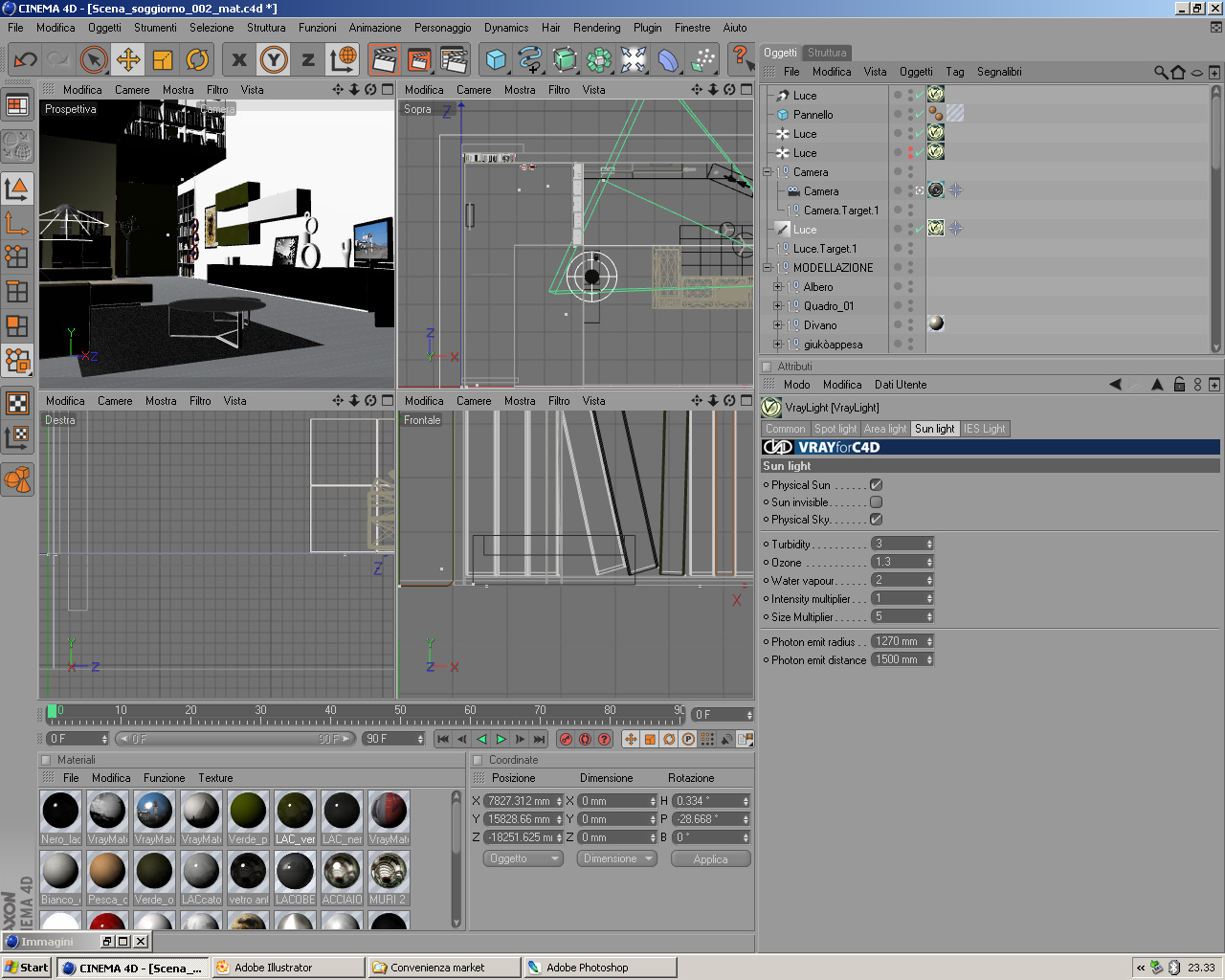
Task: Click the Applica button
Action: tap(710, 859)
